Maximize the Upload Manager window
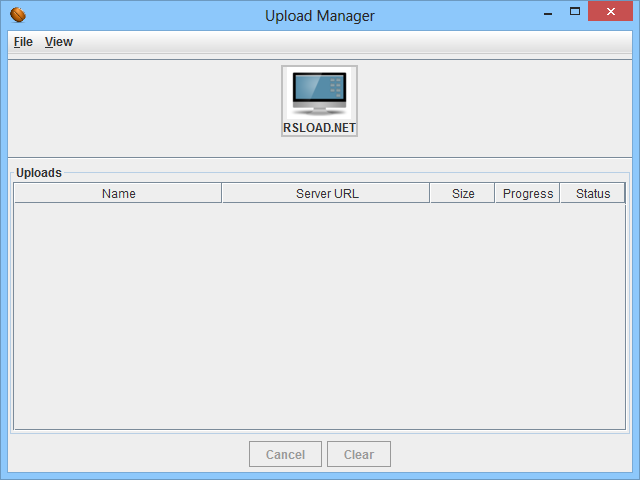This screenshot has width=640, height=480. 575,11
